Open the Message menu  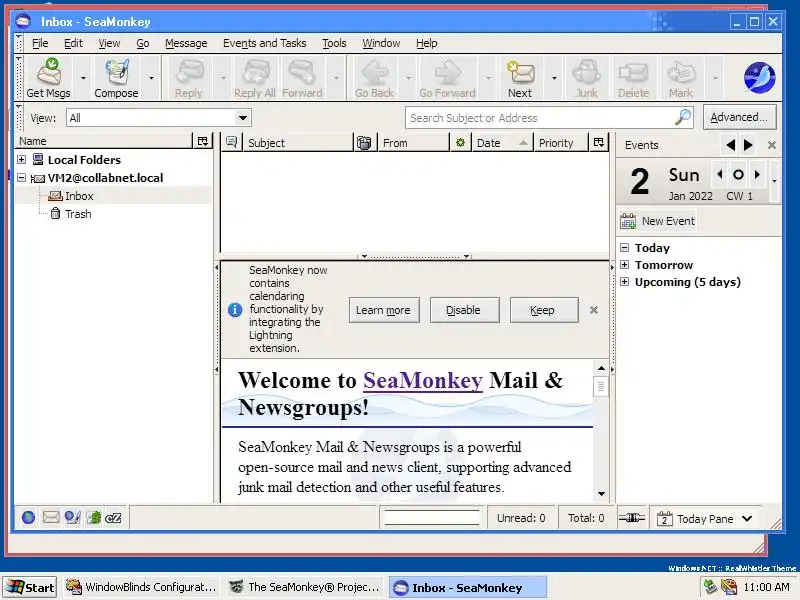(186, 43)
